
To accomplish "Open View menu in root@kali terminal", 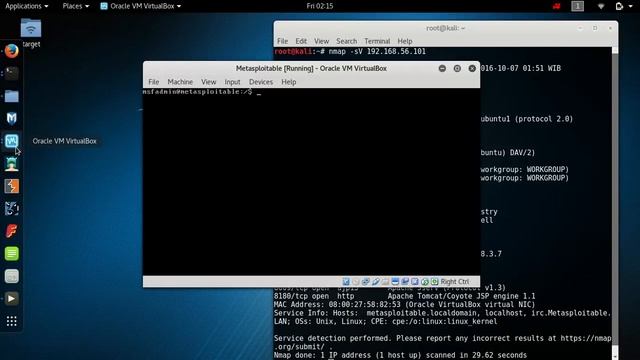I will (x=321, y=41).
